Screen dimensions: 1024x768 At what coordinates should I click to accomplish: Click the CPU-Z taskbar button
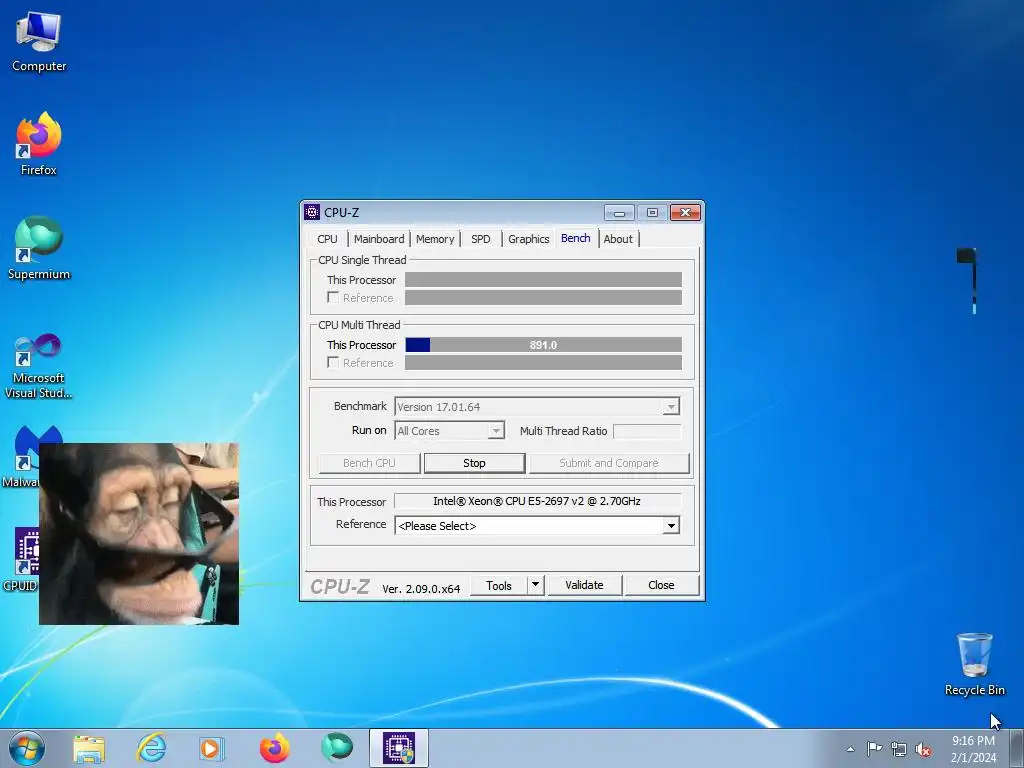tap(399, 748)
